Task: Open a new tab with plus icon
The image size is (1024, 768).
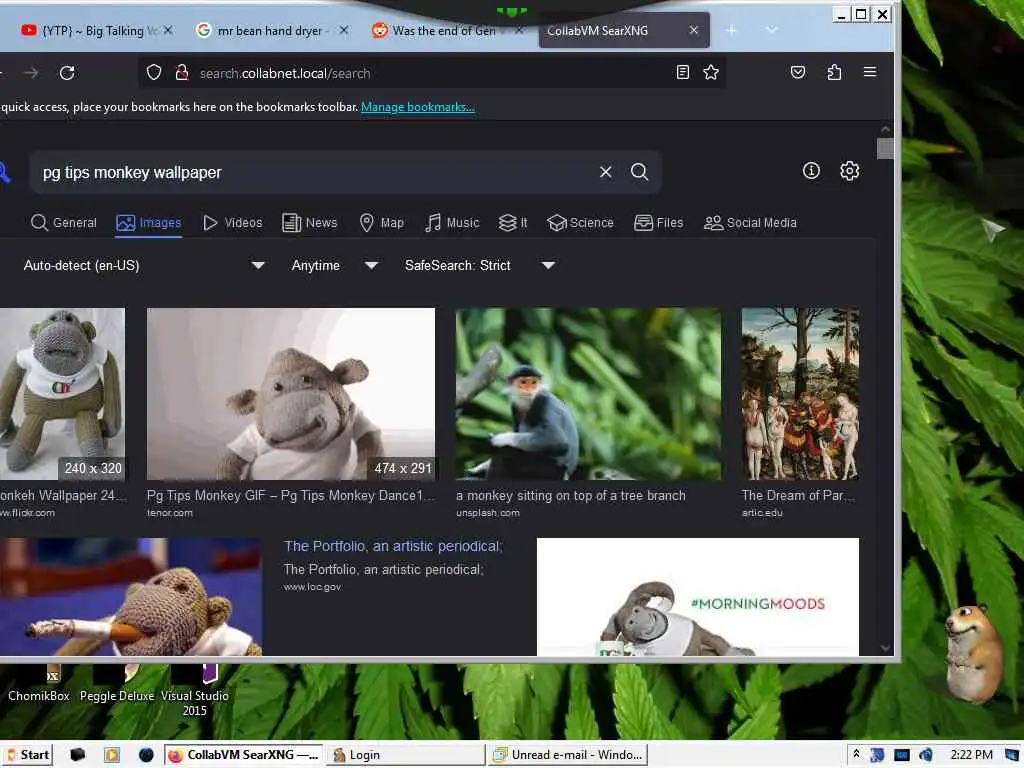Action: click(731, 30)
